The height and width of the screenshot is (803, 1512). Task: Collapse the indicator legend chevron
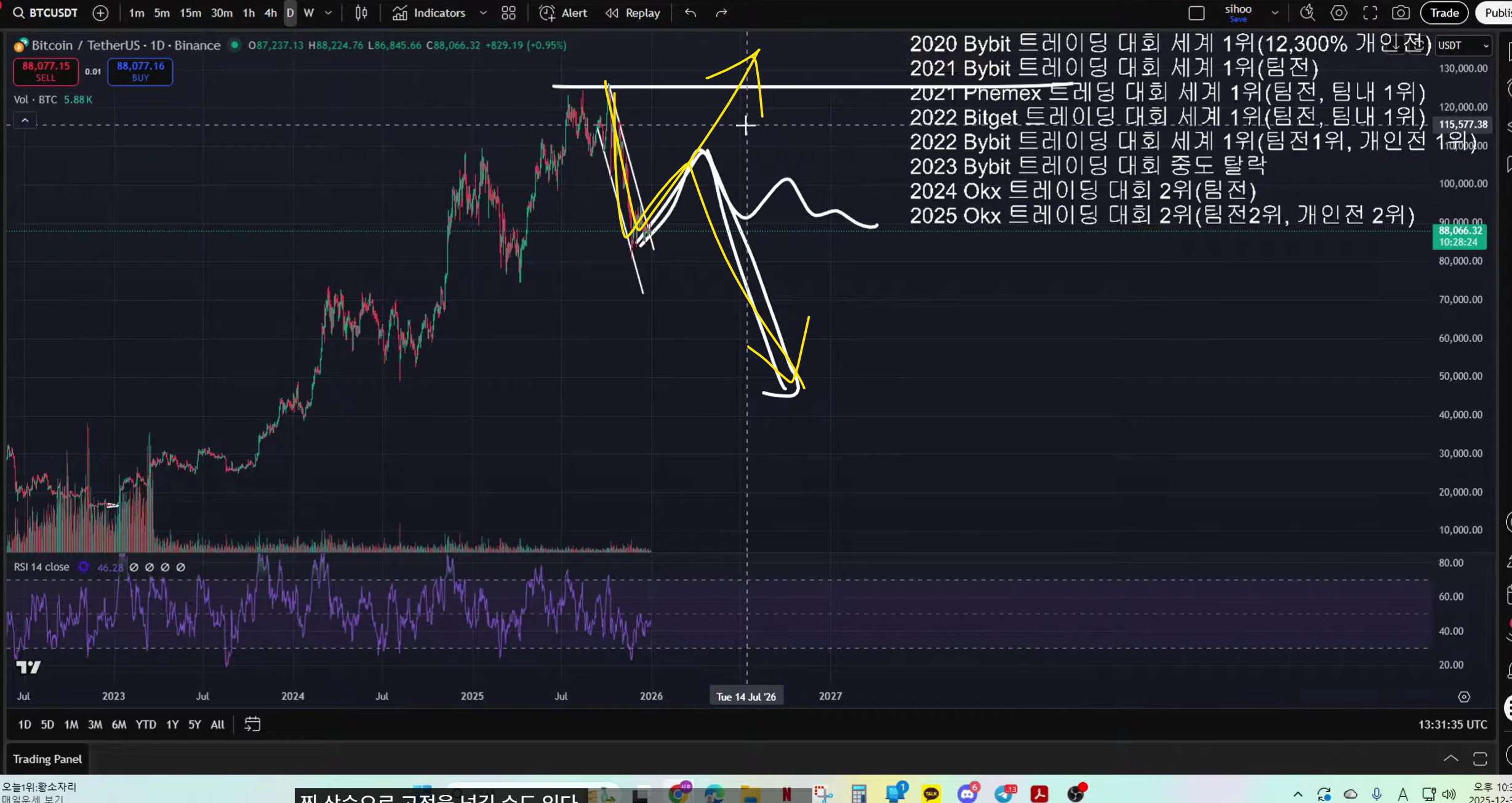[x=25, y=121]
